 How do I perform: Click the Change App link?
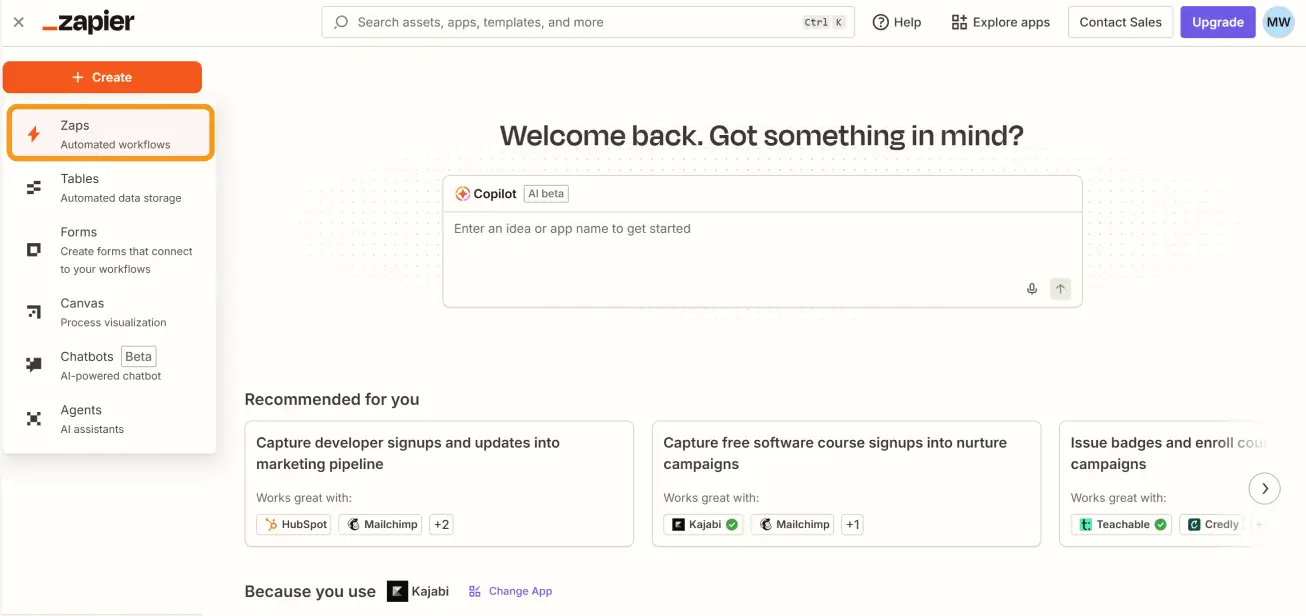click(x=511, y=591)
